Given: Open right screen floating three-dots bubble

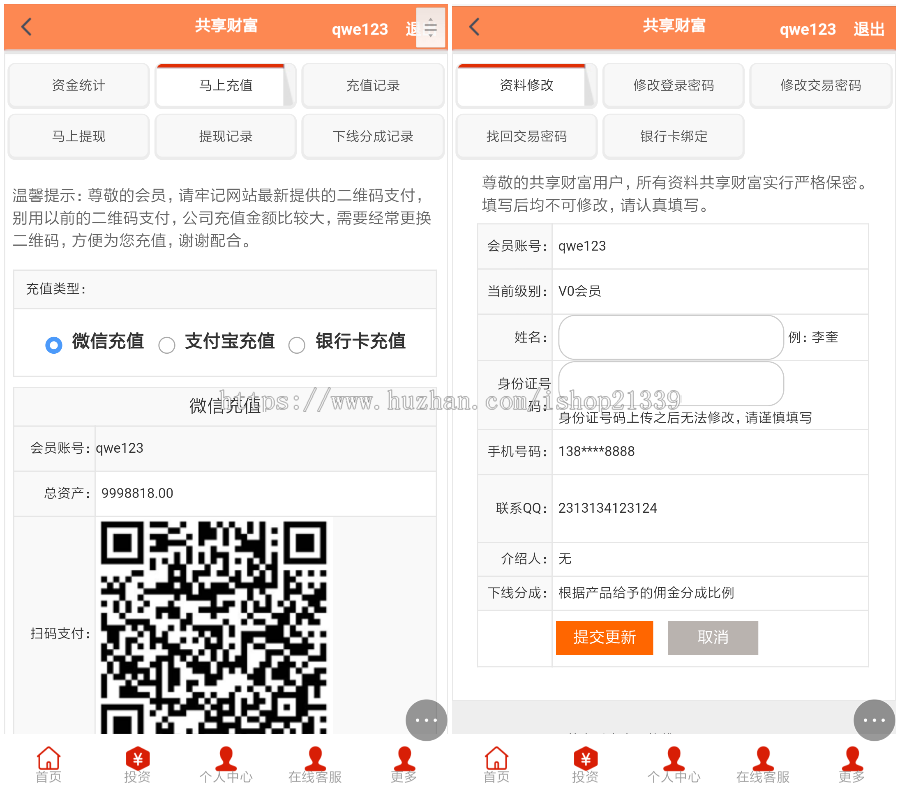Looking at the screenshot, I should point(874,720).
